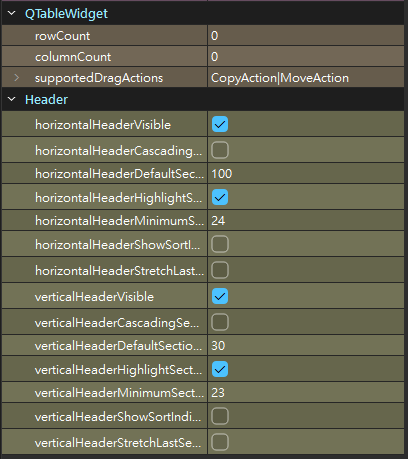The height and width of the screenshot is (459, 408).
Task: Select horizontalHeaderMinimumS... property label
Action: click(x=119, y=221)
